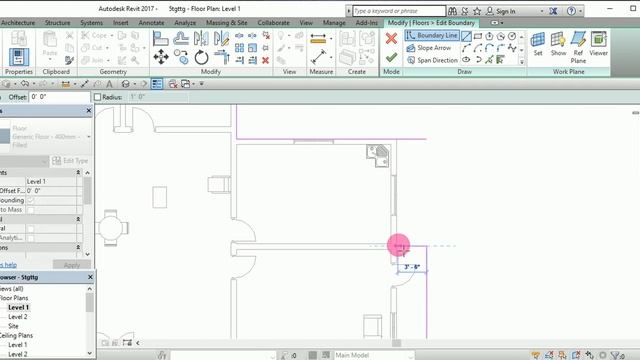640x360 pixels.
Task: Select the Array tool
Action: pos(240,48)
